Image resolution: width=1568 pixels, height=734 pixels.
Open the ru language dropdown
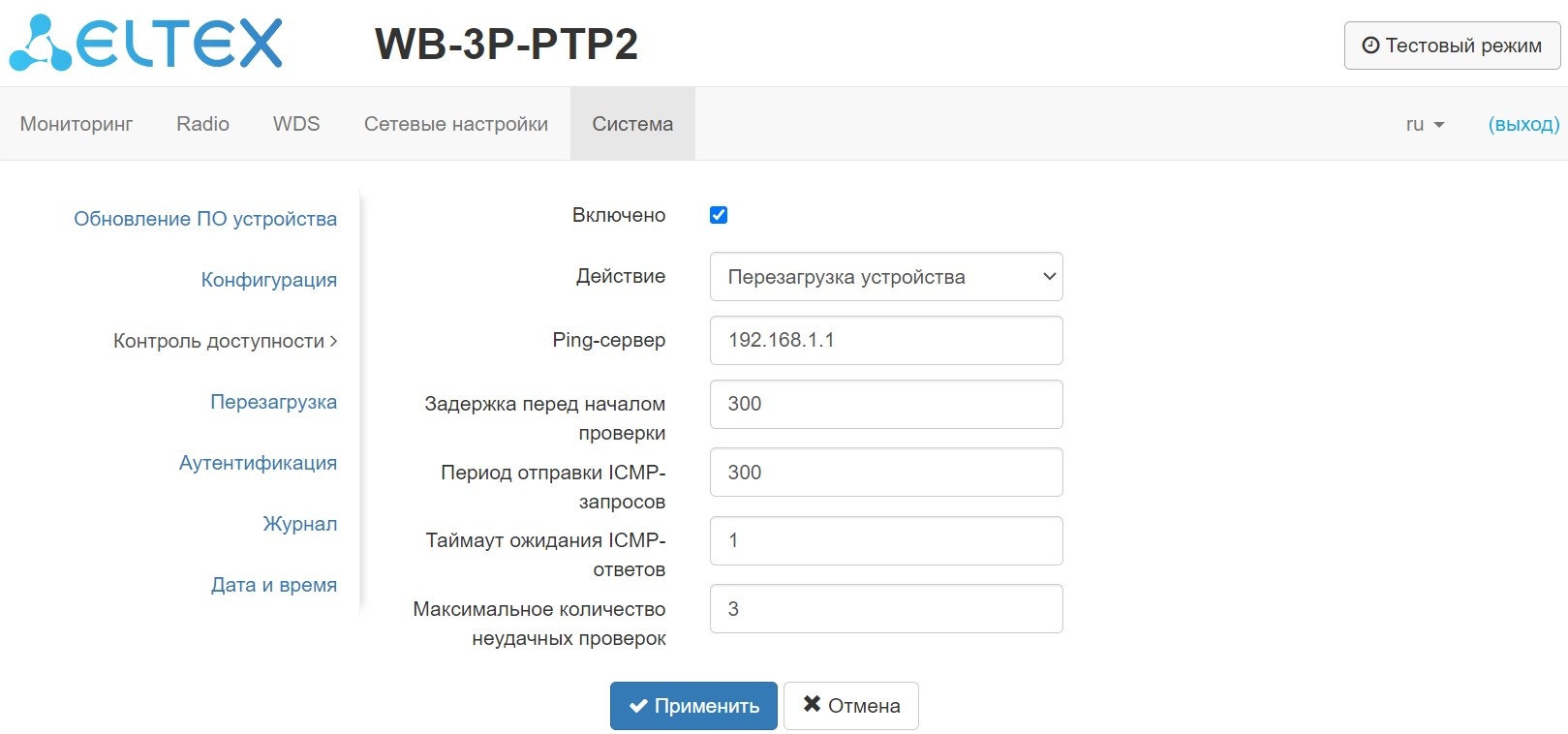click(1425, 124)
